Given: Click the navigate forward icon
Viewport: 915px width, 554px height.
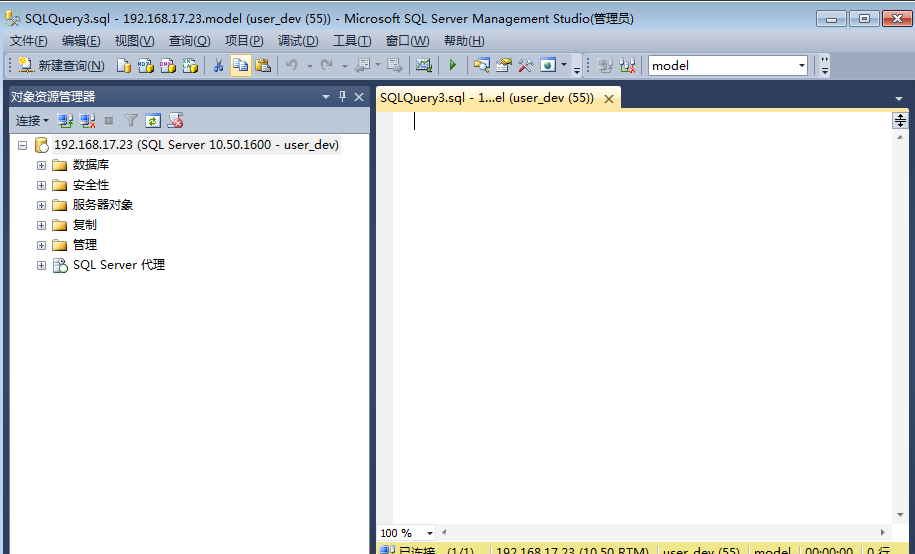Looking at the screenshot, I should point(394,65).
